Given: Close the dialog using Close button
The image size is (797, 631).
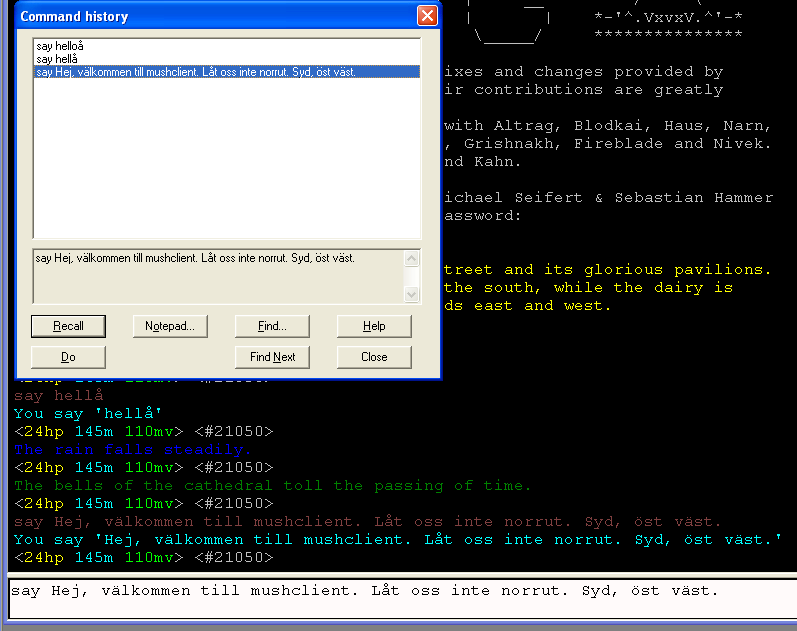Looking at the screenshot, I should pyautogui.click(x=374, y=357).
